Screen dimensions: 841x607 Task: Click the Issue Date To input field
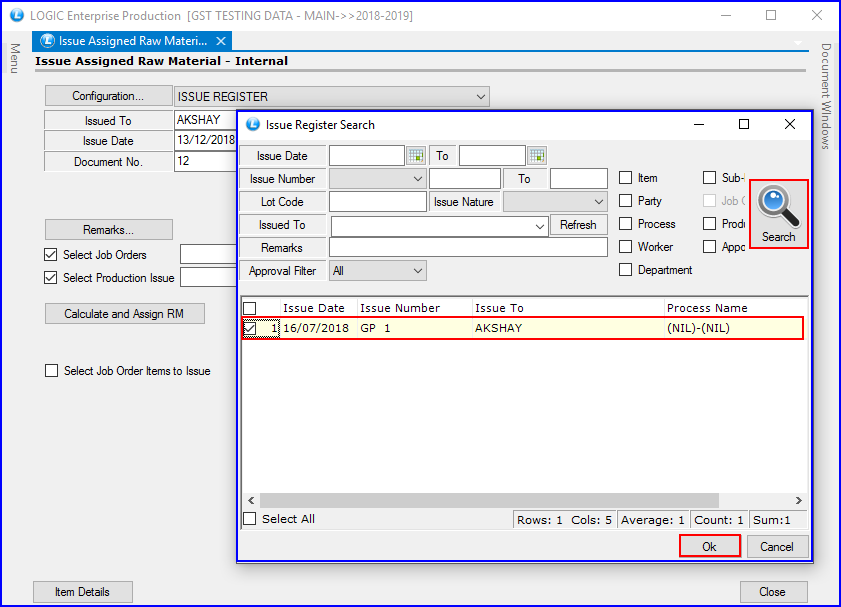click(492, 156)
